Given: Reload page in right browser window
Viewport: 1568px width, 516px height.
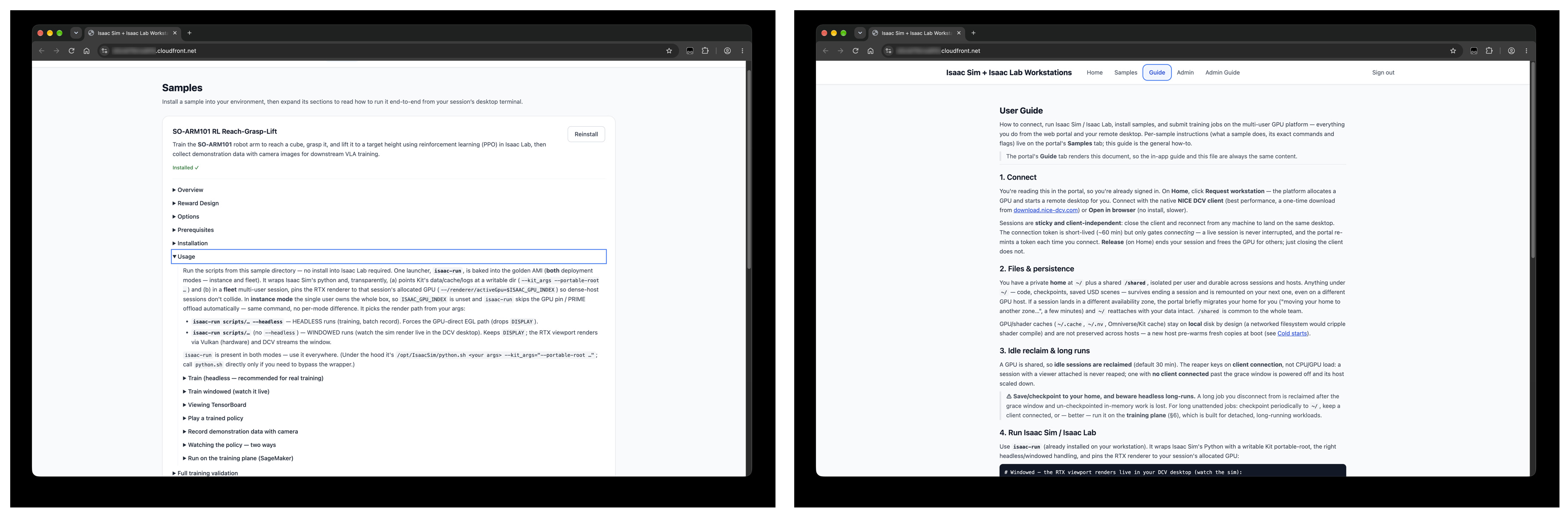Looking at the screenshot, I should pos(855,51).
